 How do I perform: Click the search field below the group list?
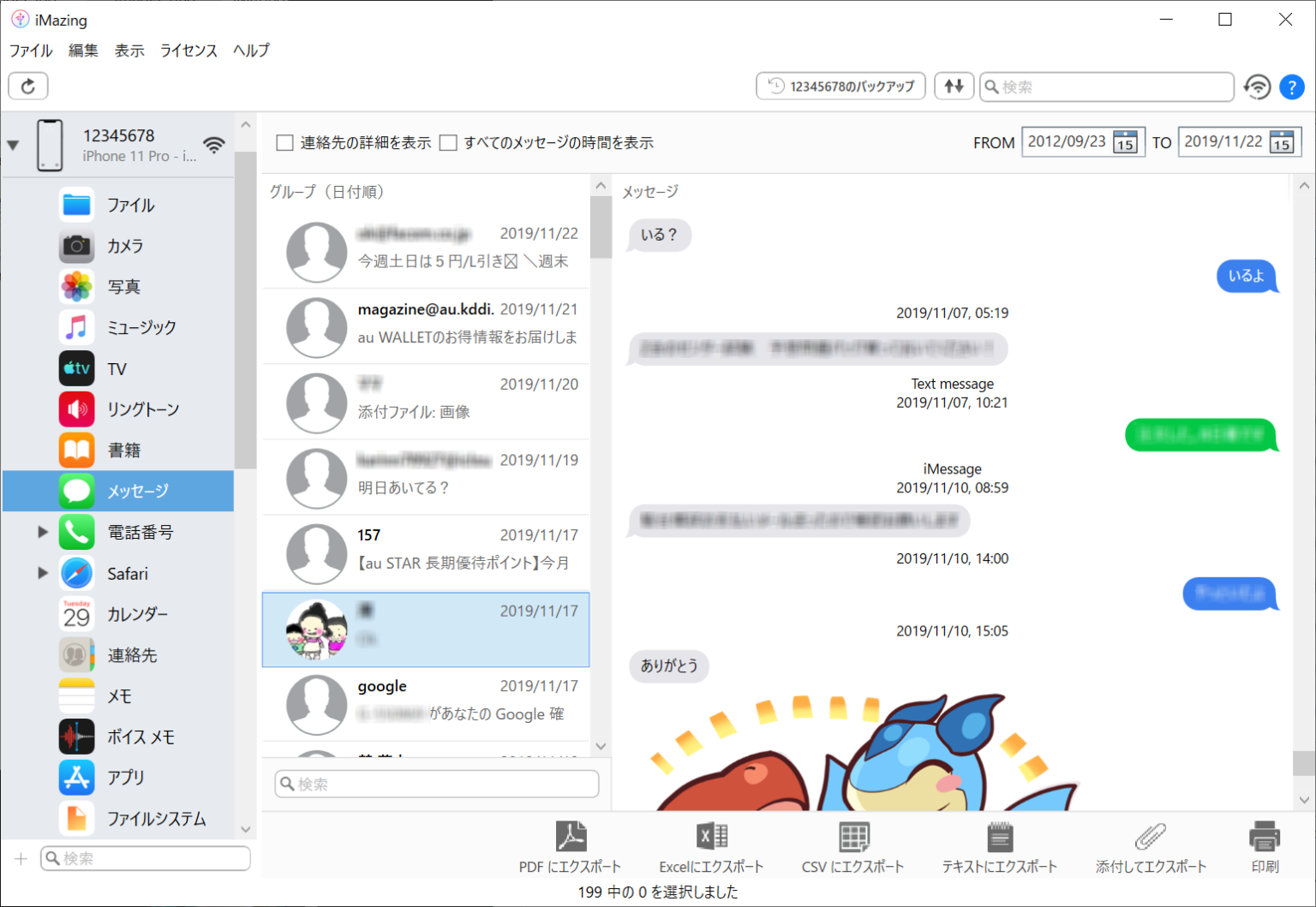[x=435, y=783]
